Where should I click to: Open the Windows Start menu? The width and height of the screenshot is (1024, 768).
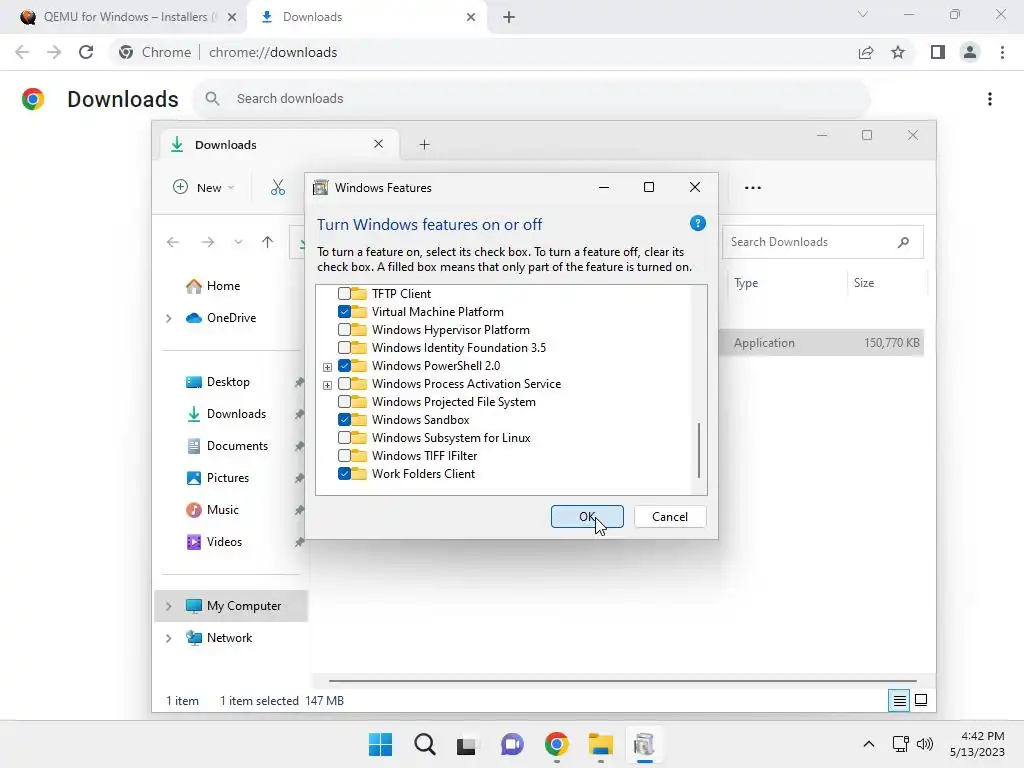[x=380, y=744]
